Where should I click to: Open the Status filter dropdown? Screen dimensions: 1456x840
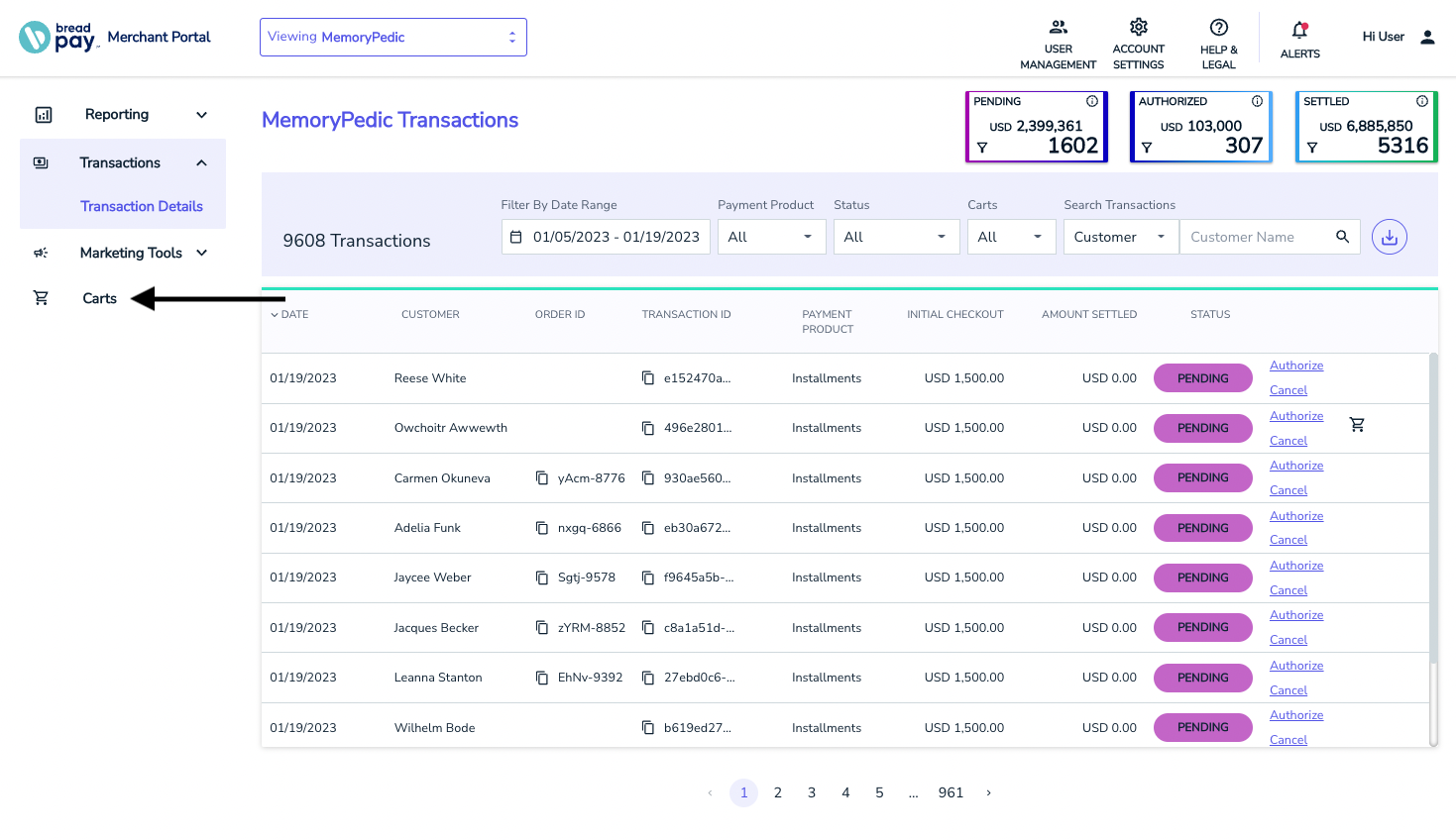(896, 236)
